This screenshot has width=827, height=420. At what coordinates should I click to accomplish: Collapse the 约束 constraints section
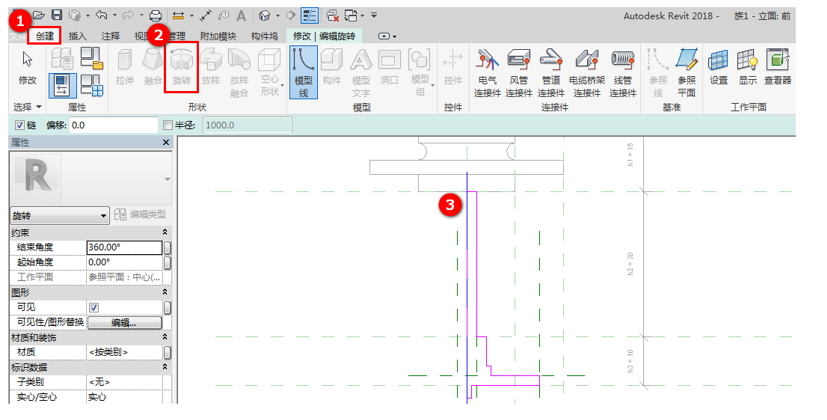[x=165, y=232]
